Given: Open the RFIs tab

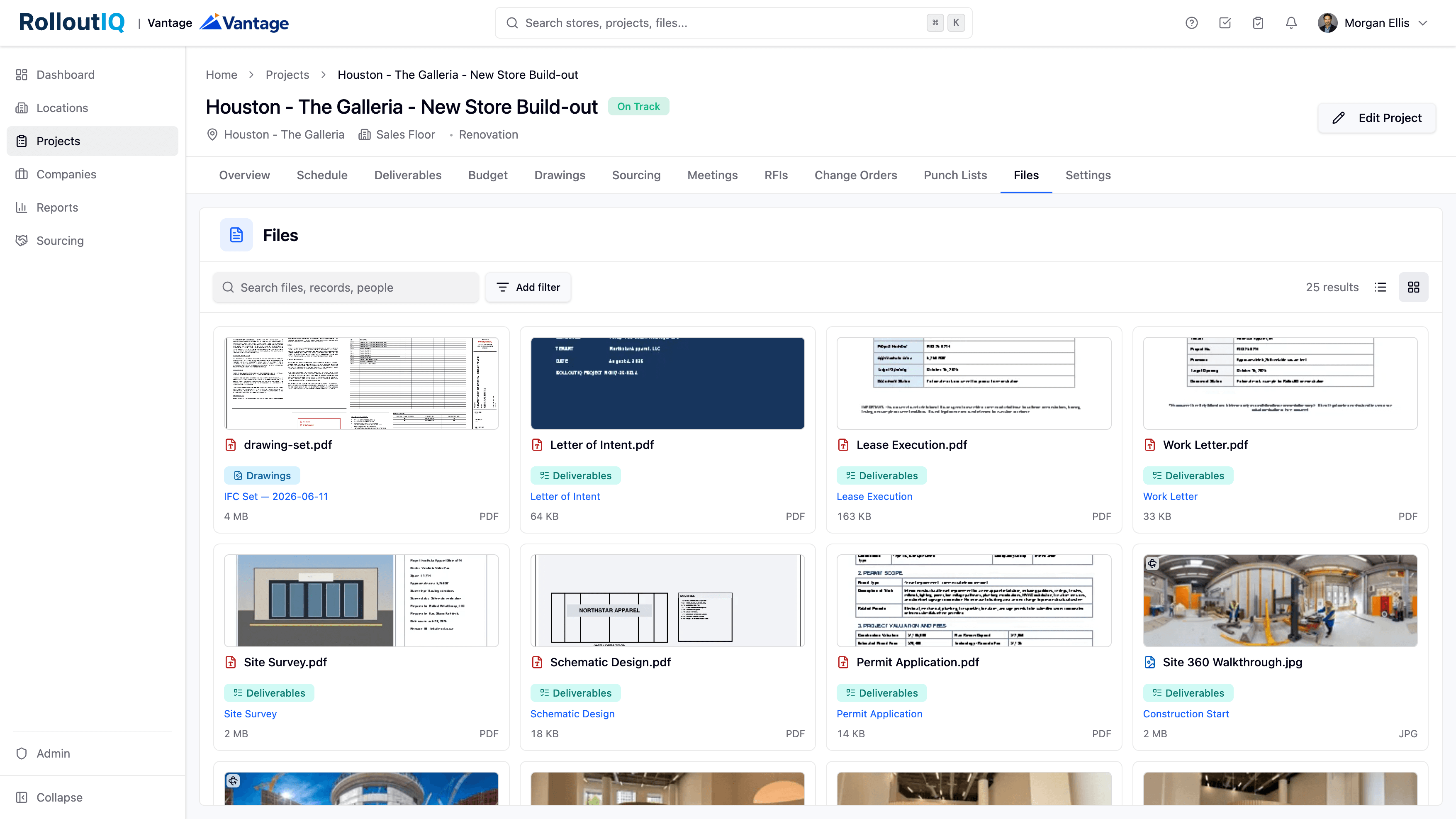Looking at the screenshot, I should [776, 175].
